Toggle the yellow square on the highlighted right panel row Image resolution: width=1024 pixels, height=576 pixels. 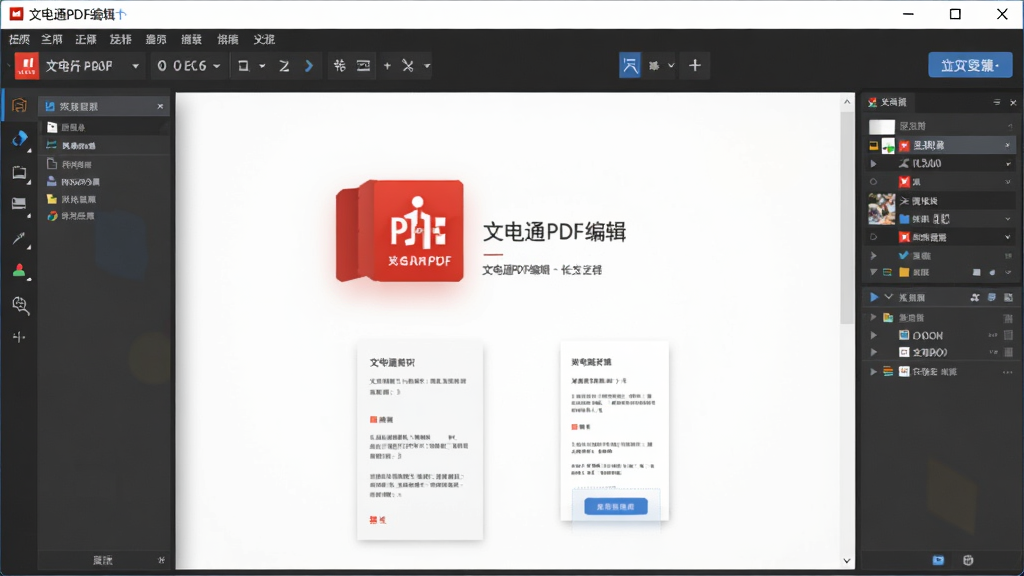874,146
